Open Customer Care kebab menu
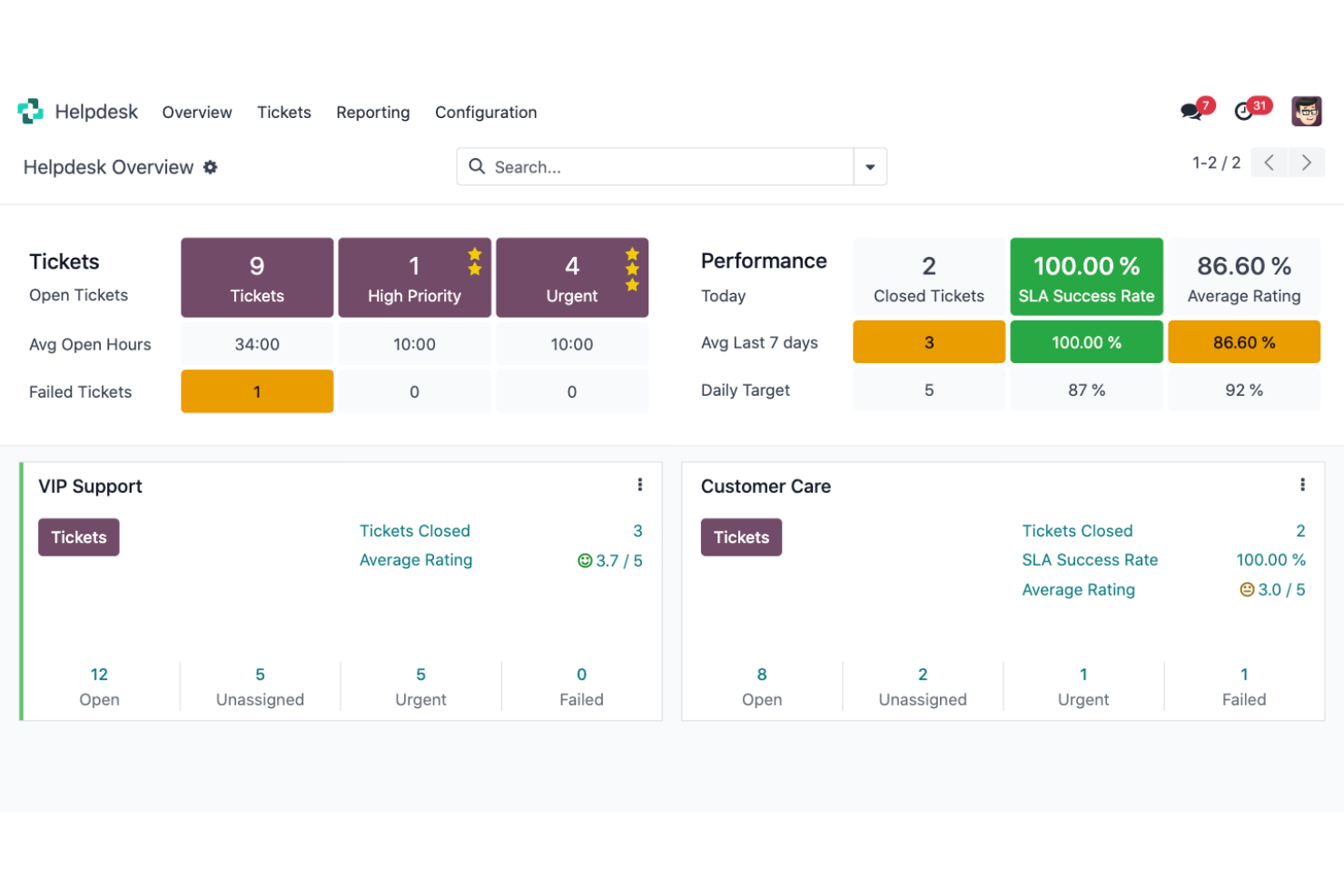Image resolution: width=1344 pixels, height=896 pixels. [1302, 485]
